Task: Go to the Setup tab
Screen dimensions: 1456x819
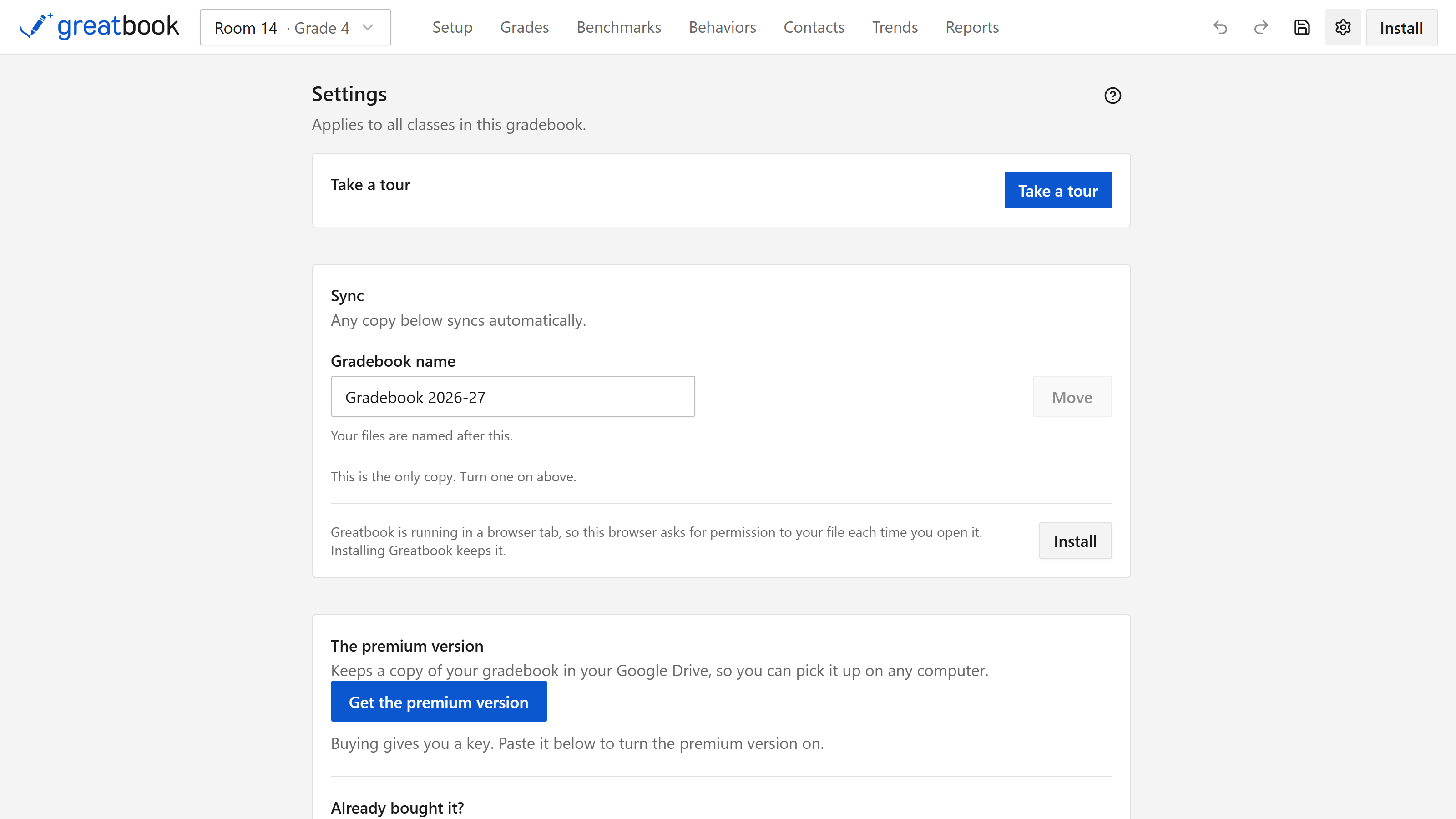Action: tap(452, 27)
